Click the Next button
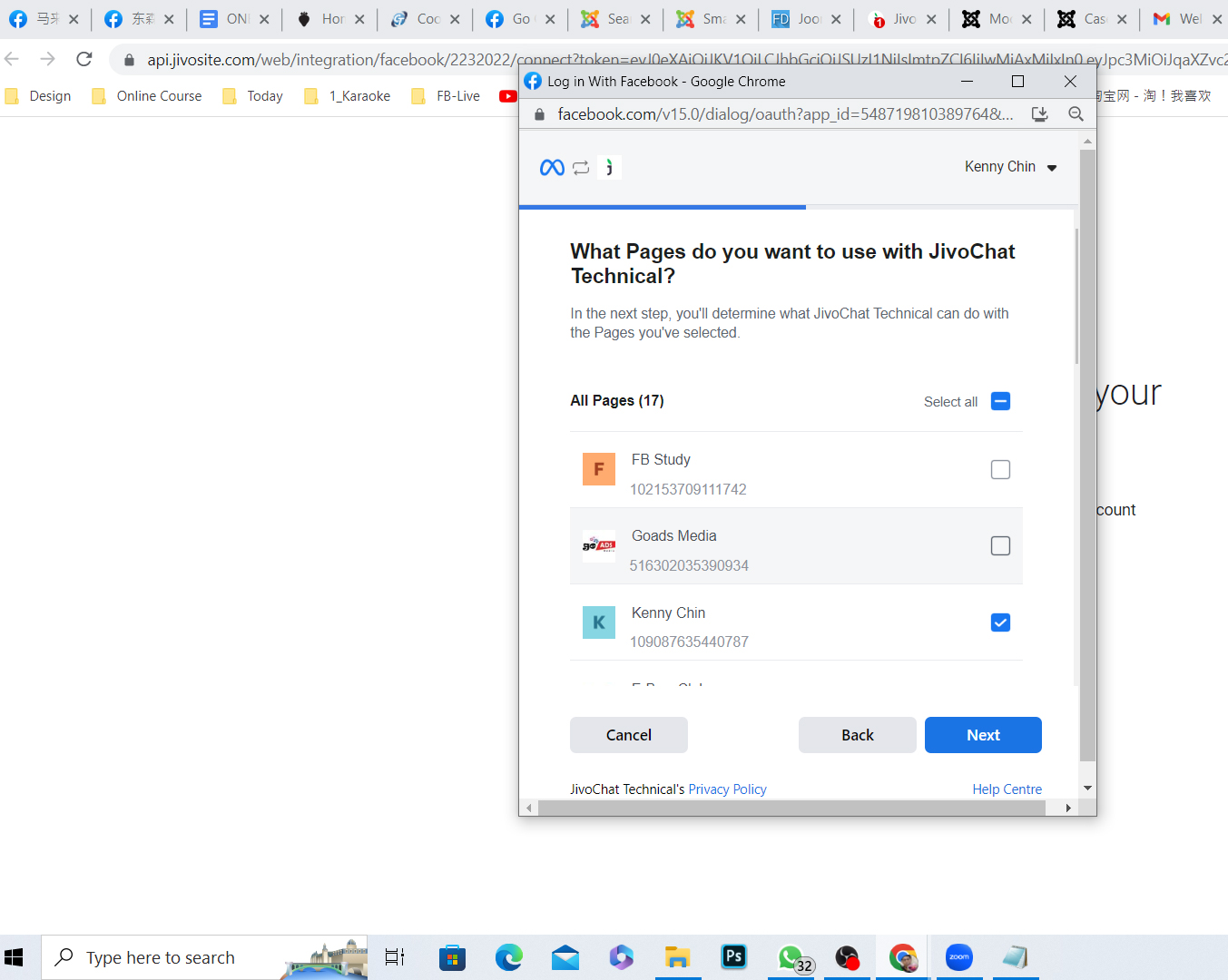The width and height of the screenshot is (1228, 980). tap(983, 735)
